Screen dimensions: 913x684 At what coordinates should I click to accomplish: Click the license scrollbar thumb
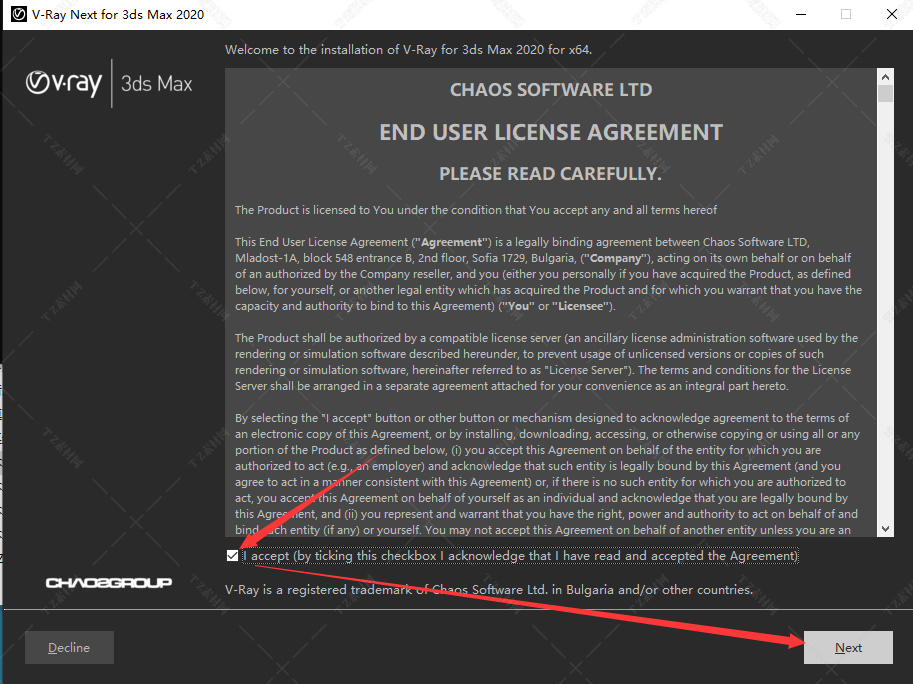885,94
